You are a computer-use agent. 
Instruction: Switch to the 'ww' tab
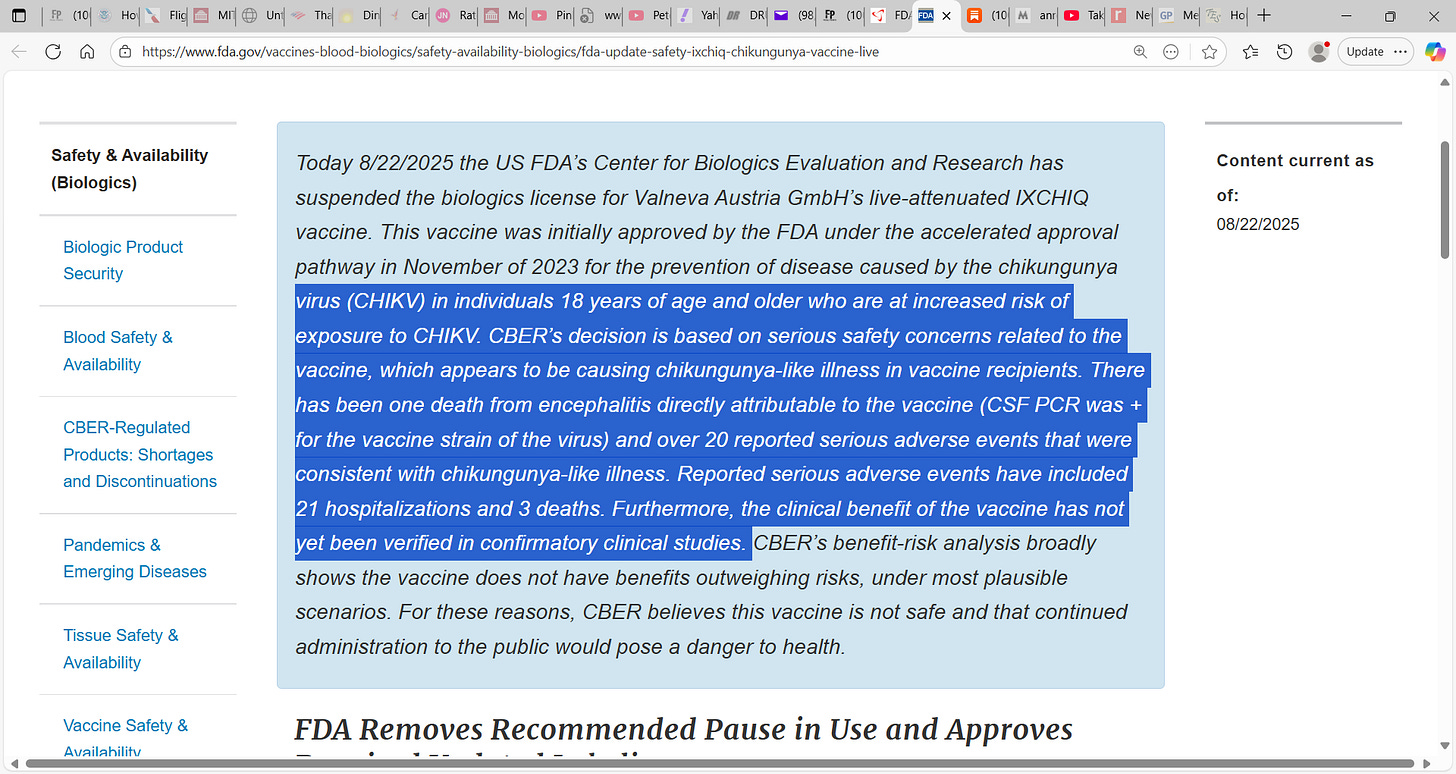pyautogui.click(x=600, y=16)
